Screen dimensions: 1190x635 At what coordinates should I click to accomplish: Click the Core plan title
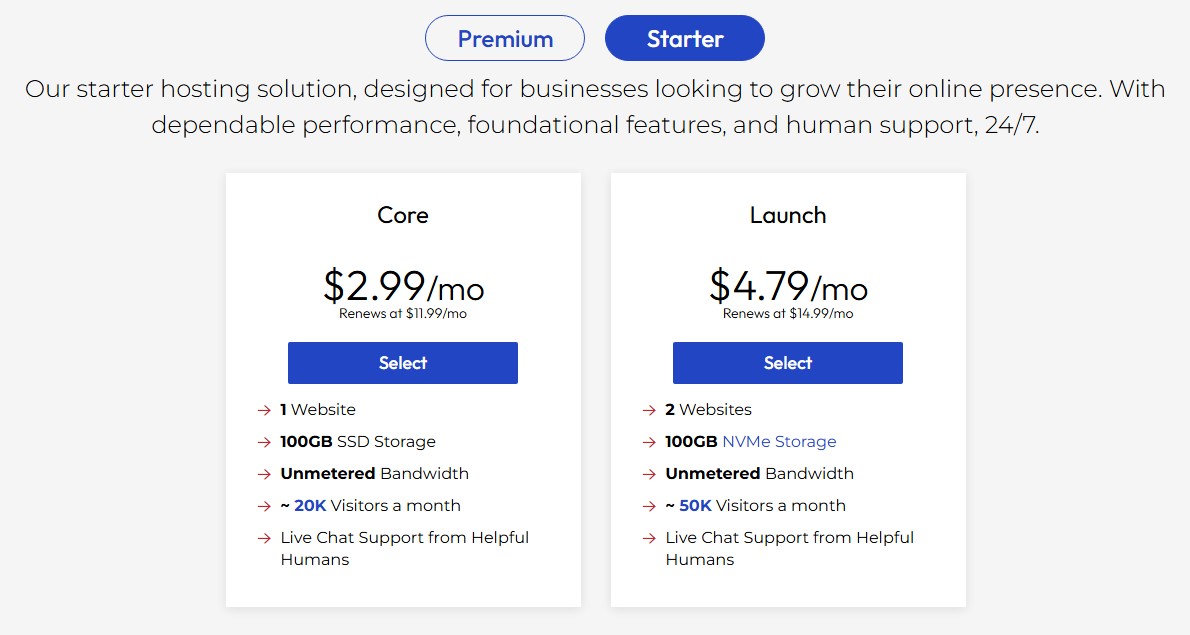point(402,215)
